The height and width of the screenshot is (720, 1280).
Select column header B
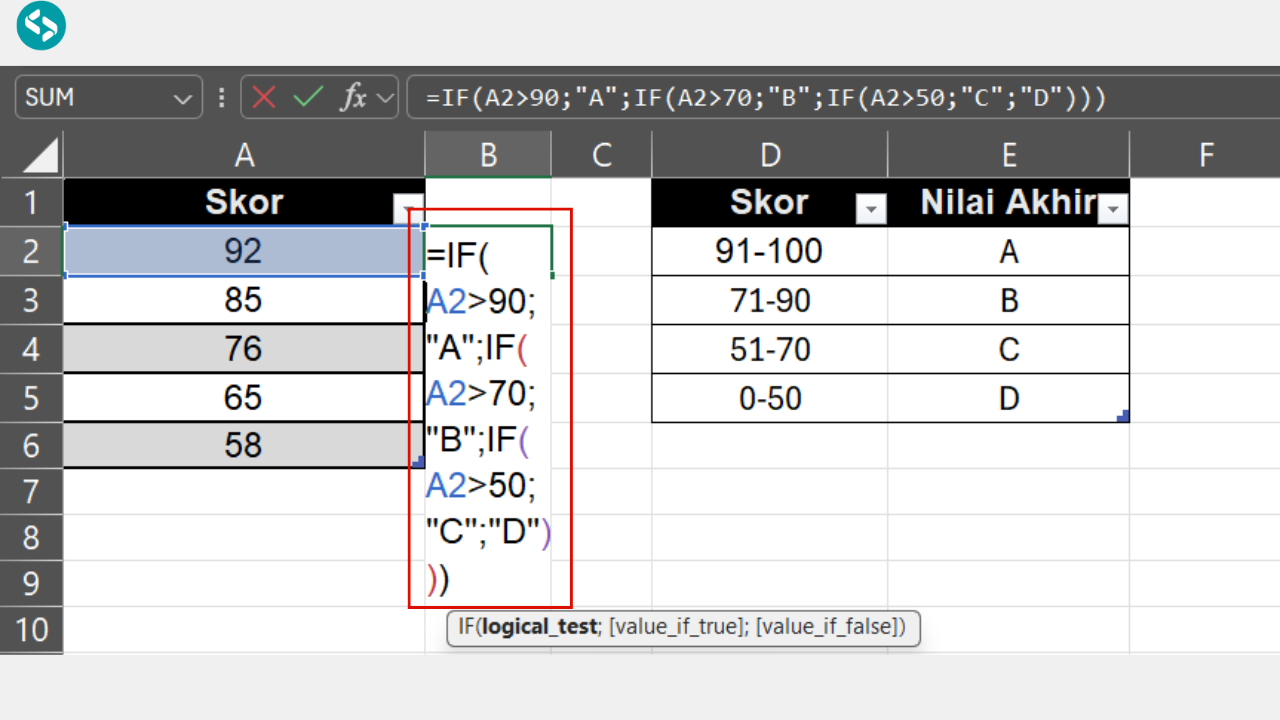pyautogui.click(x=487, y=153)
